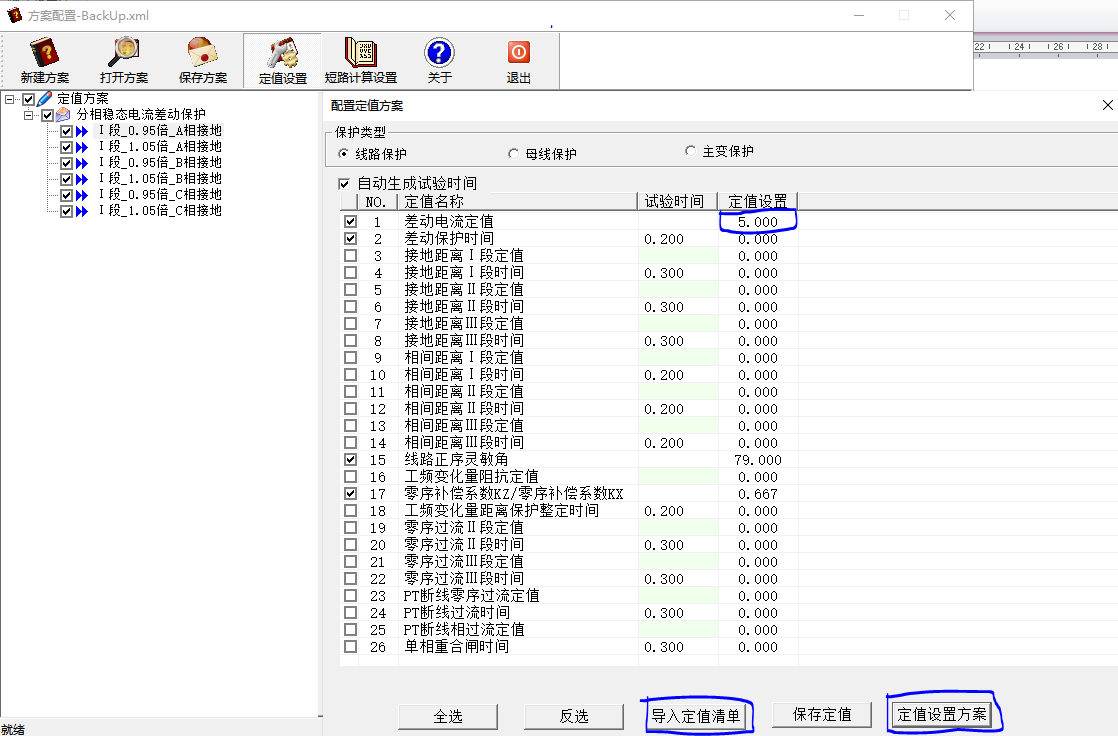Select the 母线保护 radio button
Image resolution: width=1118 pixels, height=736 pixels.
[x=514, y=154]
